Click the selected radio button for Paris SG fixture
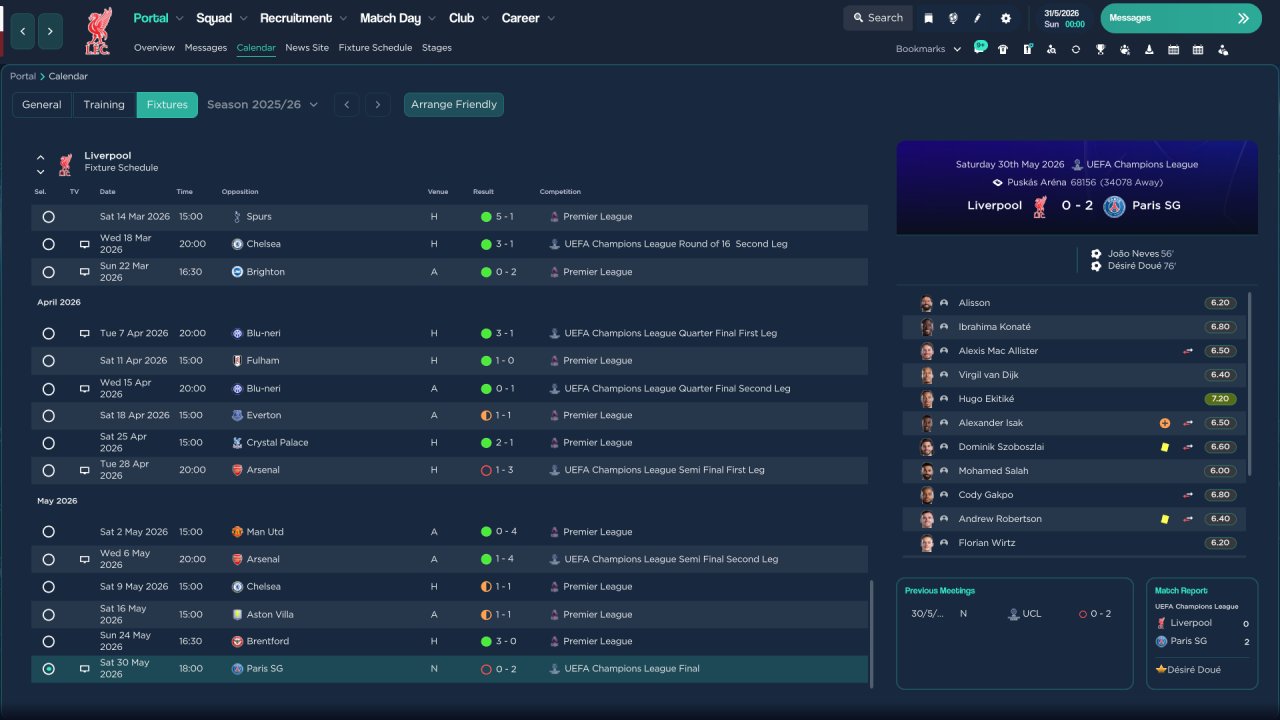This screenshot has height=720, width=1280. [x=48, y=669]
